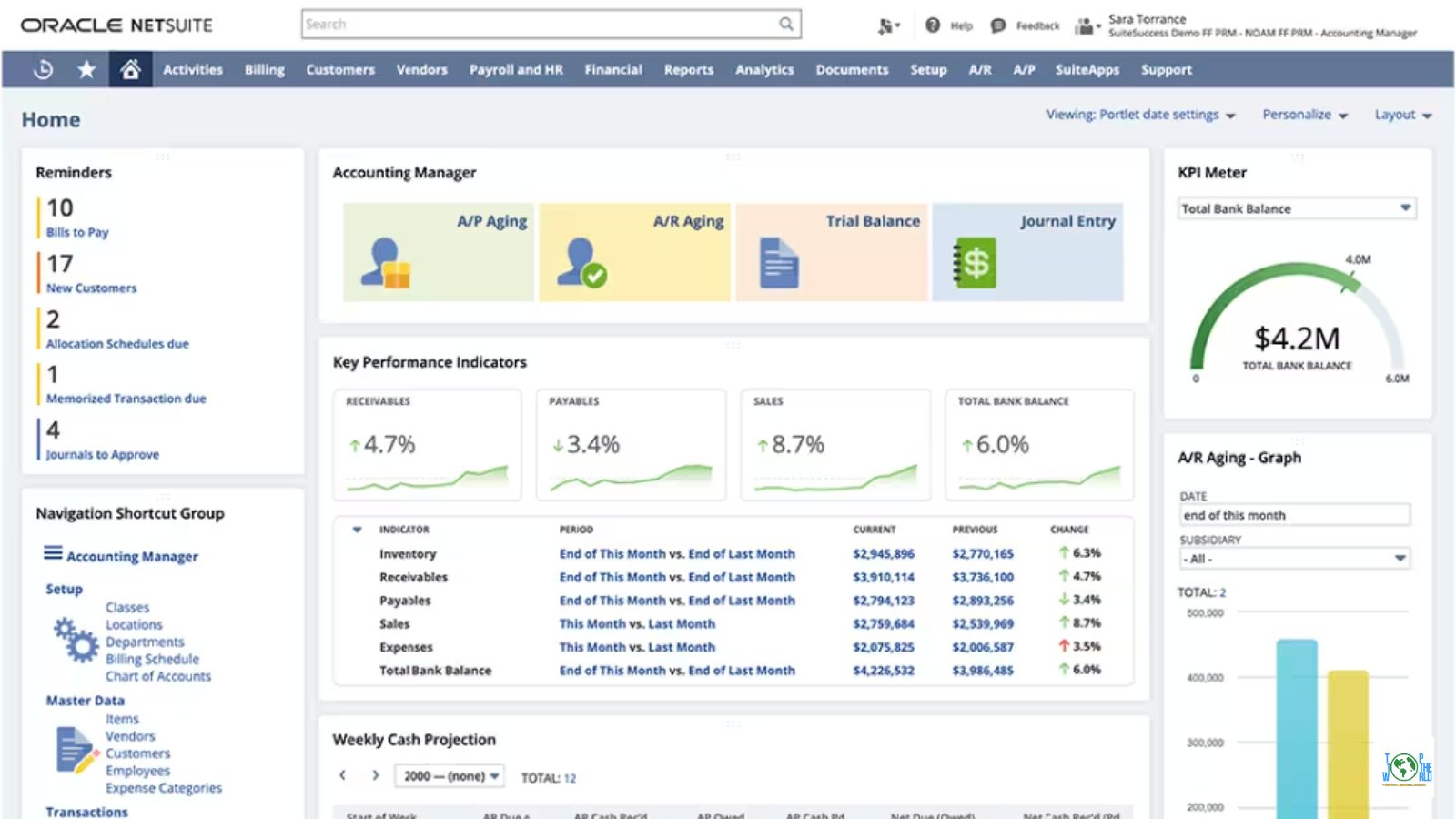This screenshot has width=1456, height=819.
Task: Open the Total Bank Balance KPI dropdown
Action: 1297,208
